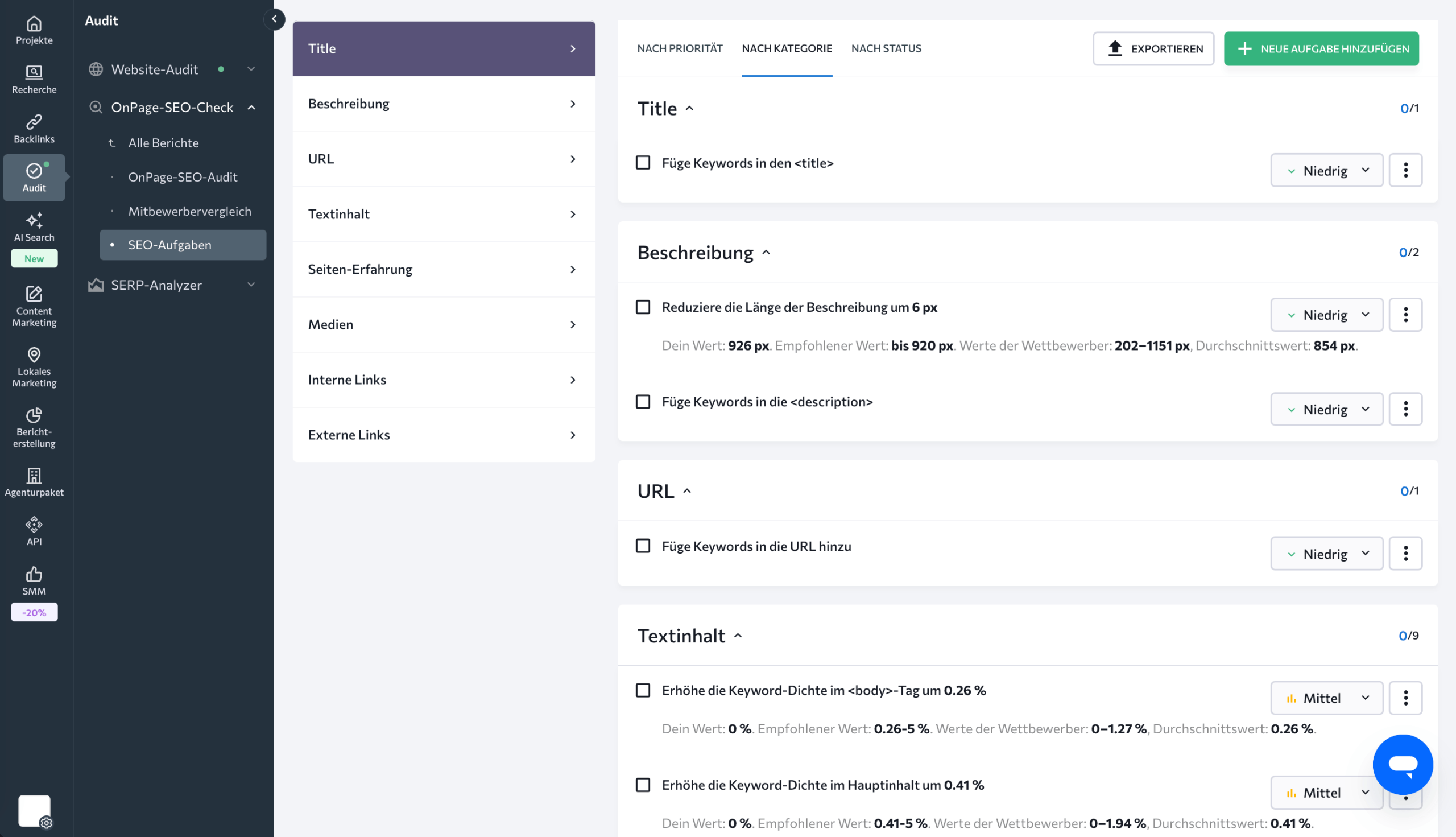Check 'Füge Keywords in die URL hinzu' task

(x=643, y=546)
